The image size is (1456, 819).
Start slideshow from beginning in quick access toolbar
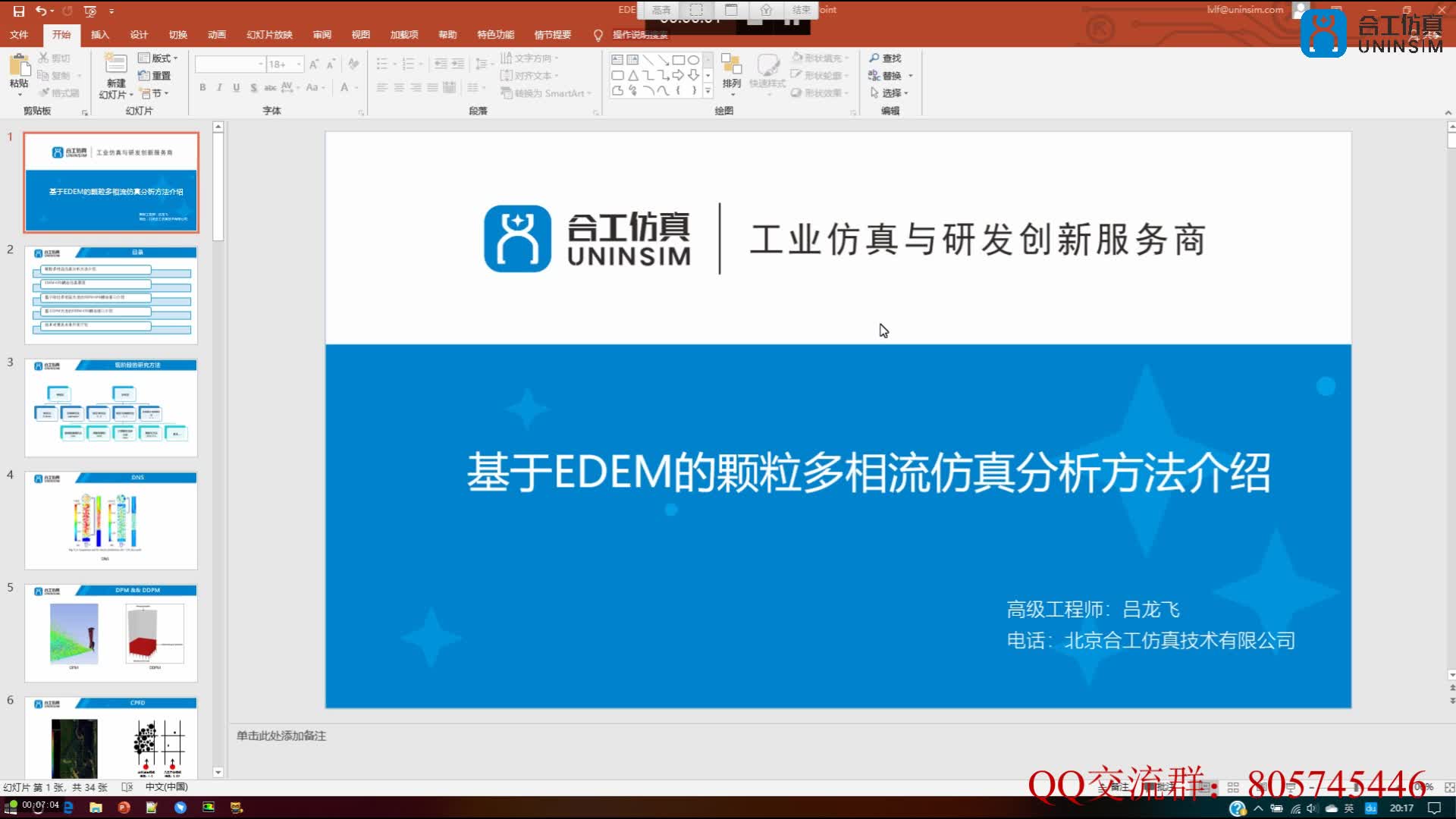[90, 11]
